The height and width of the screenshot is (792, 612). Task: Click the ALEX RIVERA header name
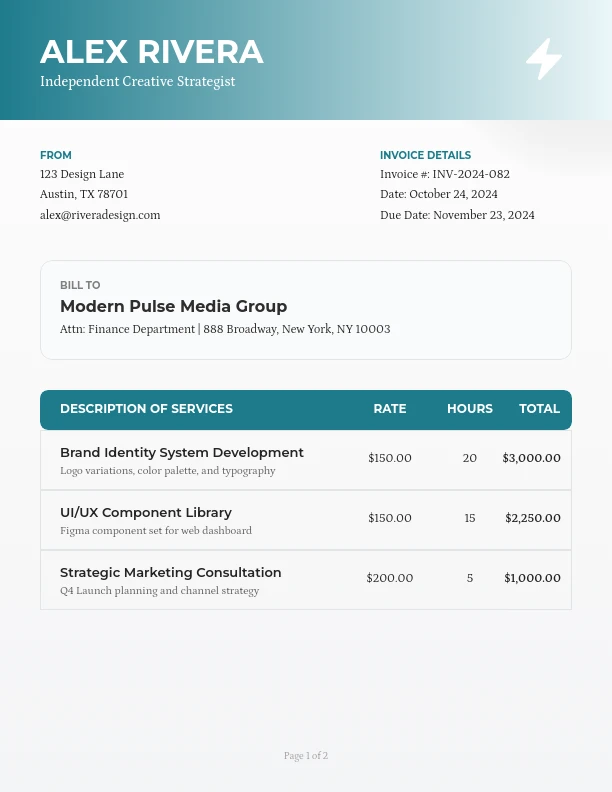pos(152,52)
